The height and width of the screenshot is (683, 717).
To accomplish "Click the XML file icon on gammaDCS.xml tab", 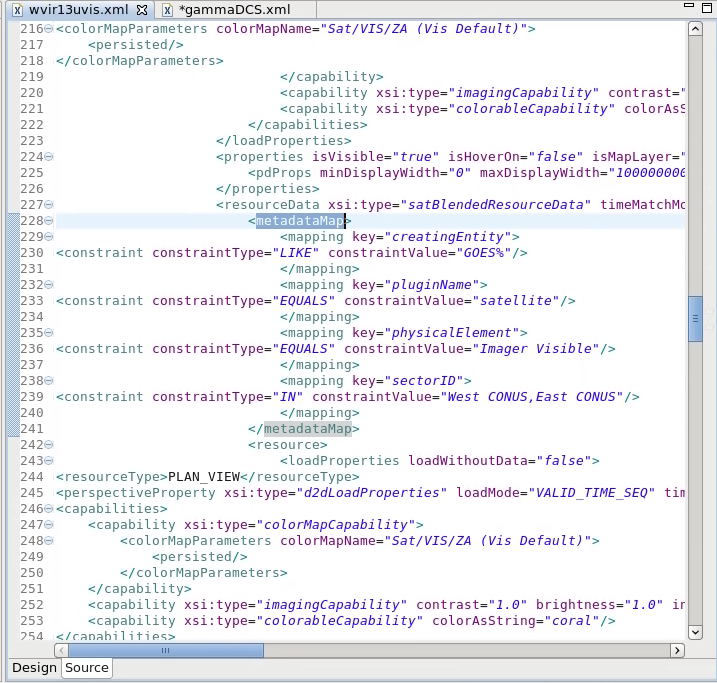I will (167, 10).
